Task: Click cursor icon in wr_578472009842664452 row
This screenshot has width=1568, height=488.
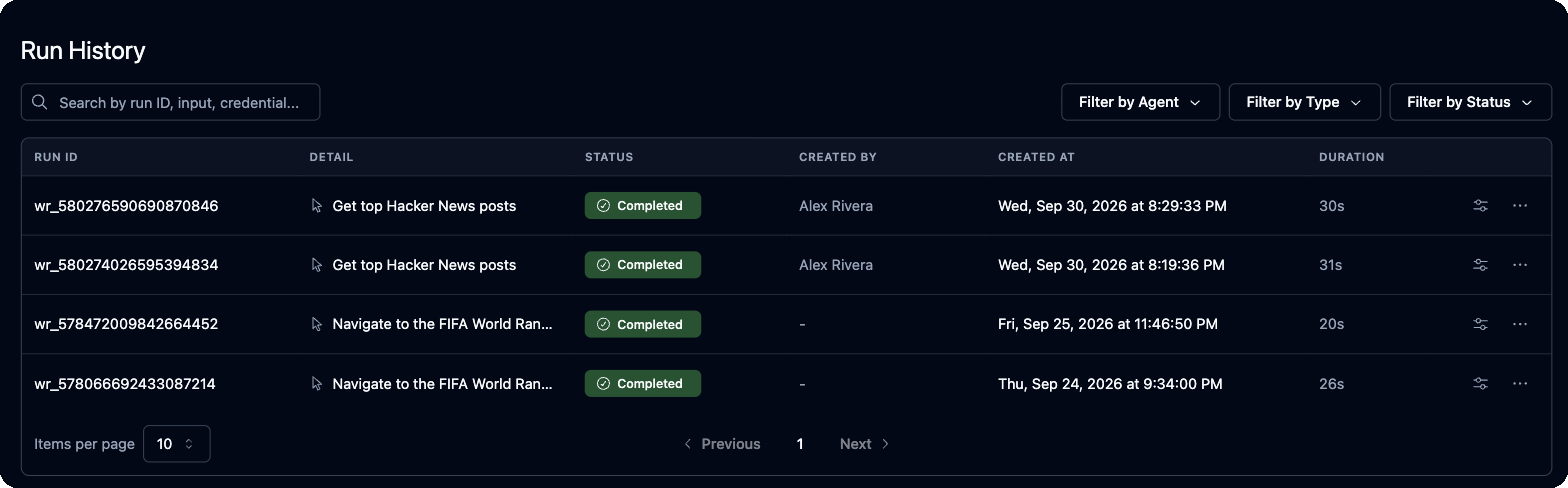Action: [x=317, y=324]
